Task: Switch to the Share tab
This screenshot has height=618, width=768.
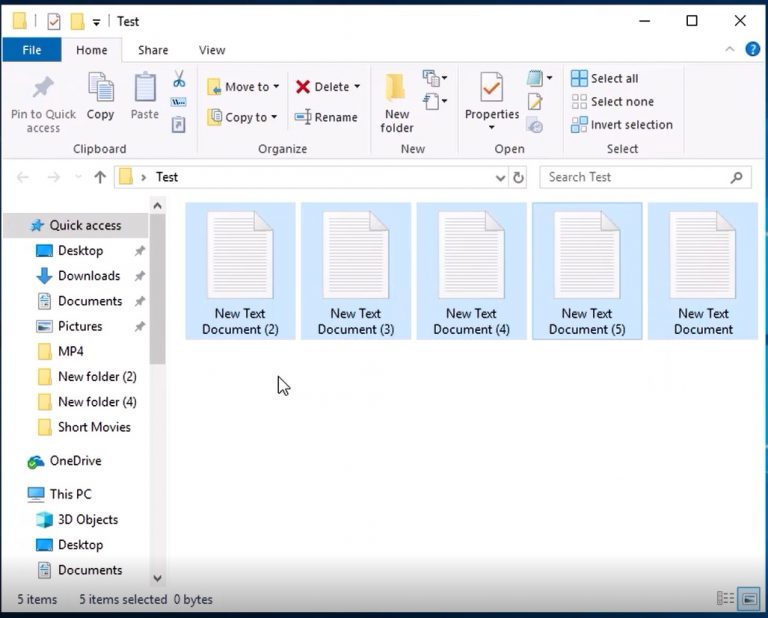Action: coord(153,50)
